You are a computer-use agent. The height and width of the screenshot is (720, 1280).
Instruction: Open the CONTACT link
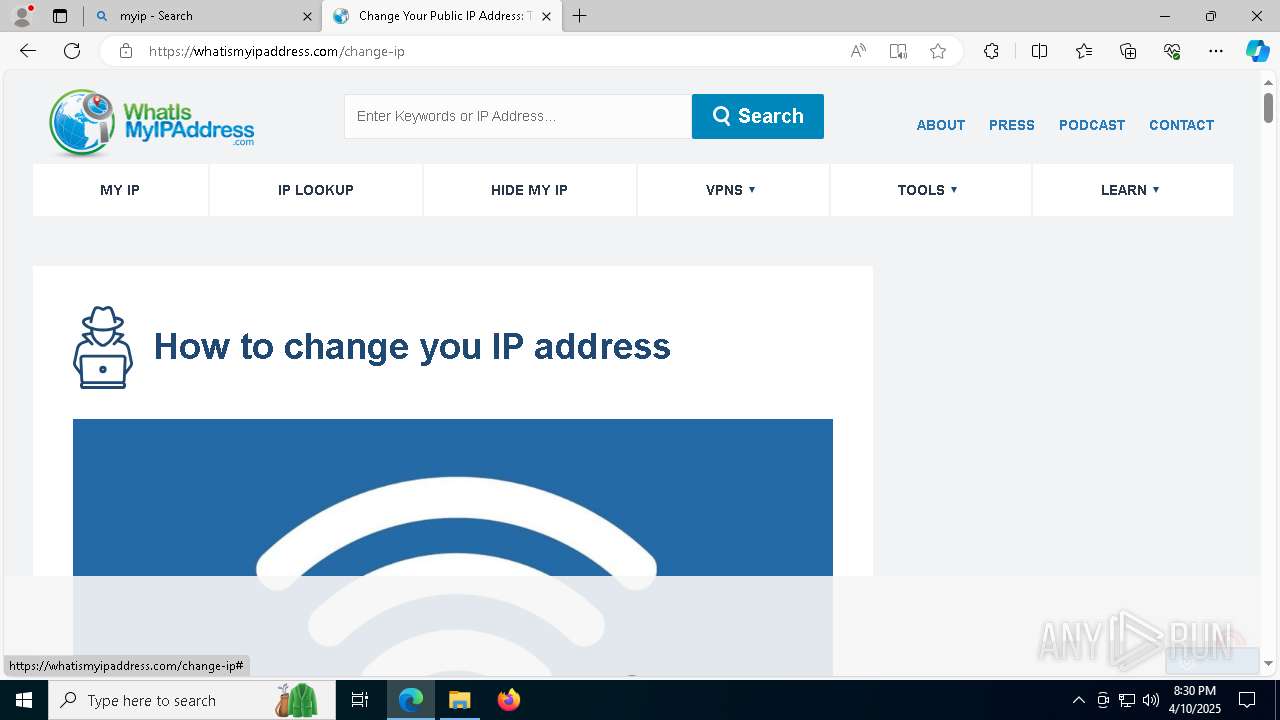click(x=1181, y=125)
